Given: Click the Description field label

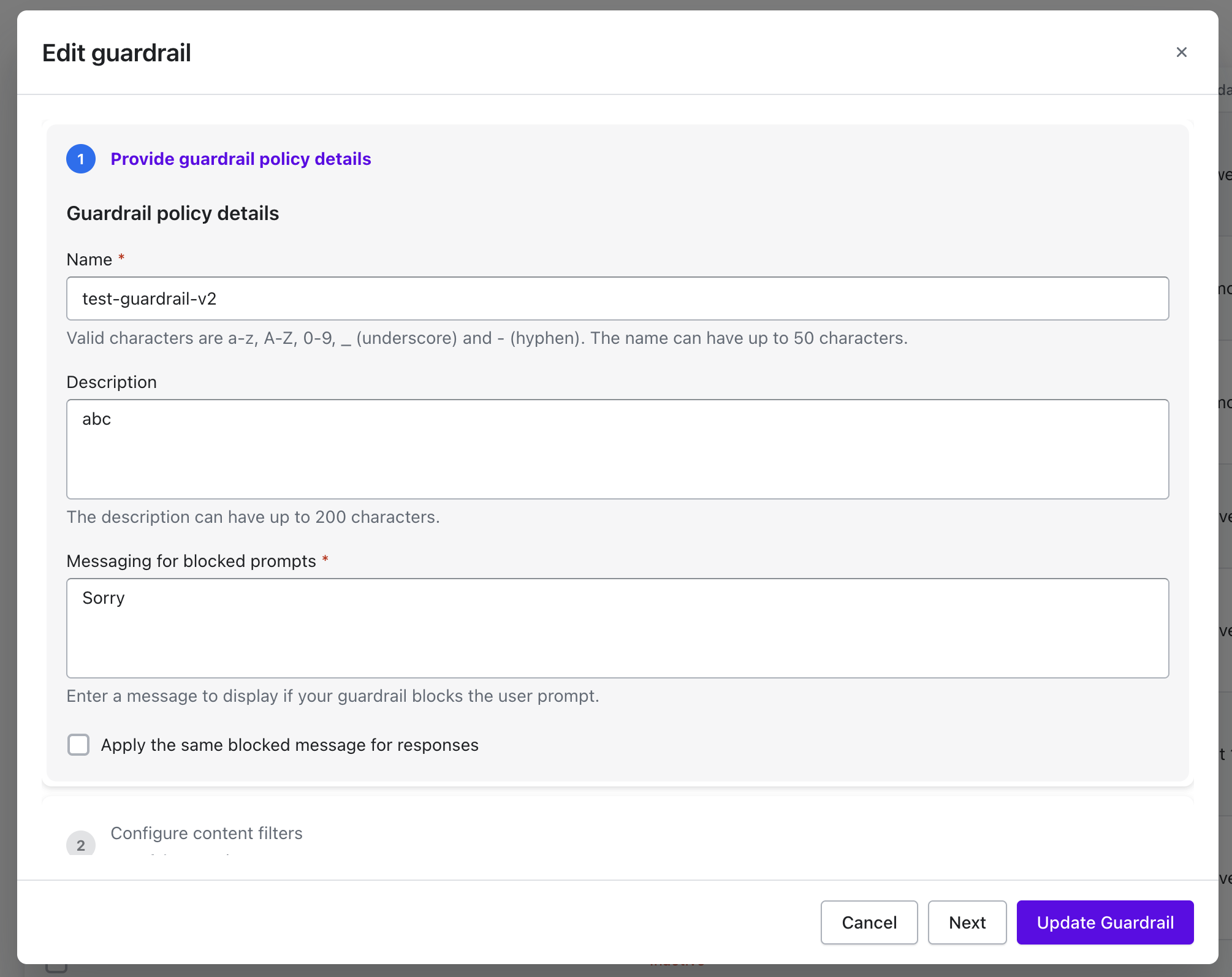Looking at the screenshot, I should 112,382.
